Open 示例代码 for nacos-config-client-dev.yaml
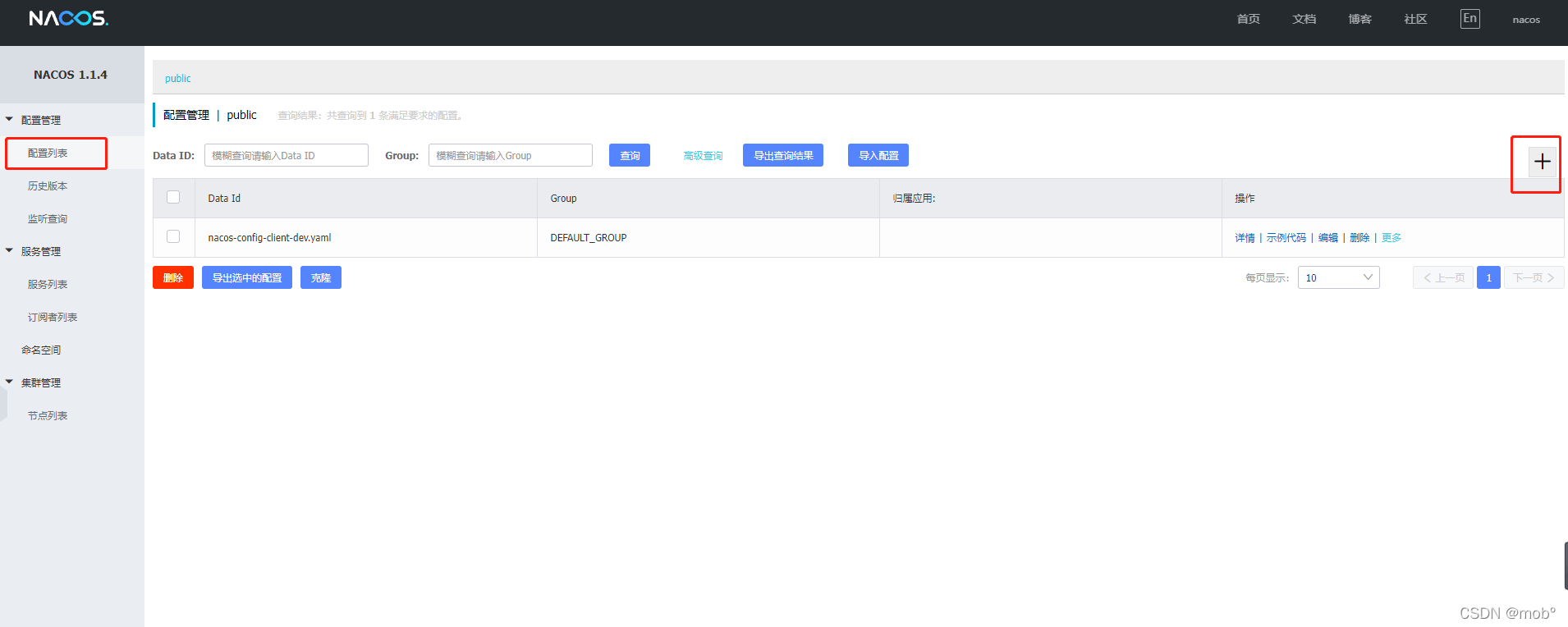The width and height of the screenshot is (1568, 627). pyautogui.click(x=1286, y=238)
